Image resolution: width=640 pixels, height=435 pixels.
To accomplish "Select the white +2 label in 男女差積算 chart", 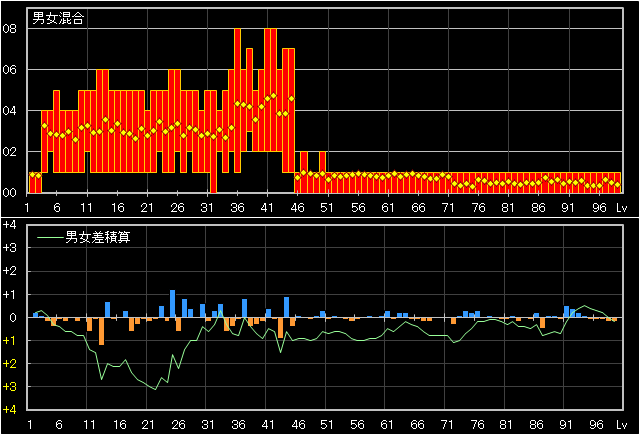I will [9, 271].
